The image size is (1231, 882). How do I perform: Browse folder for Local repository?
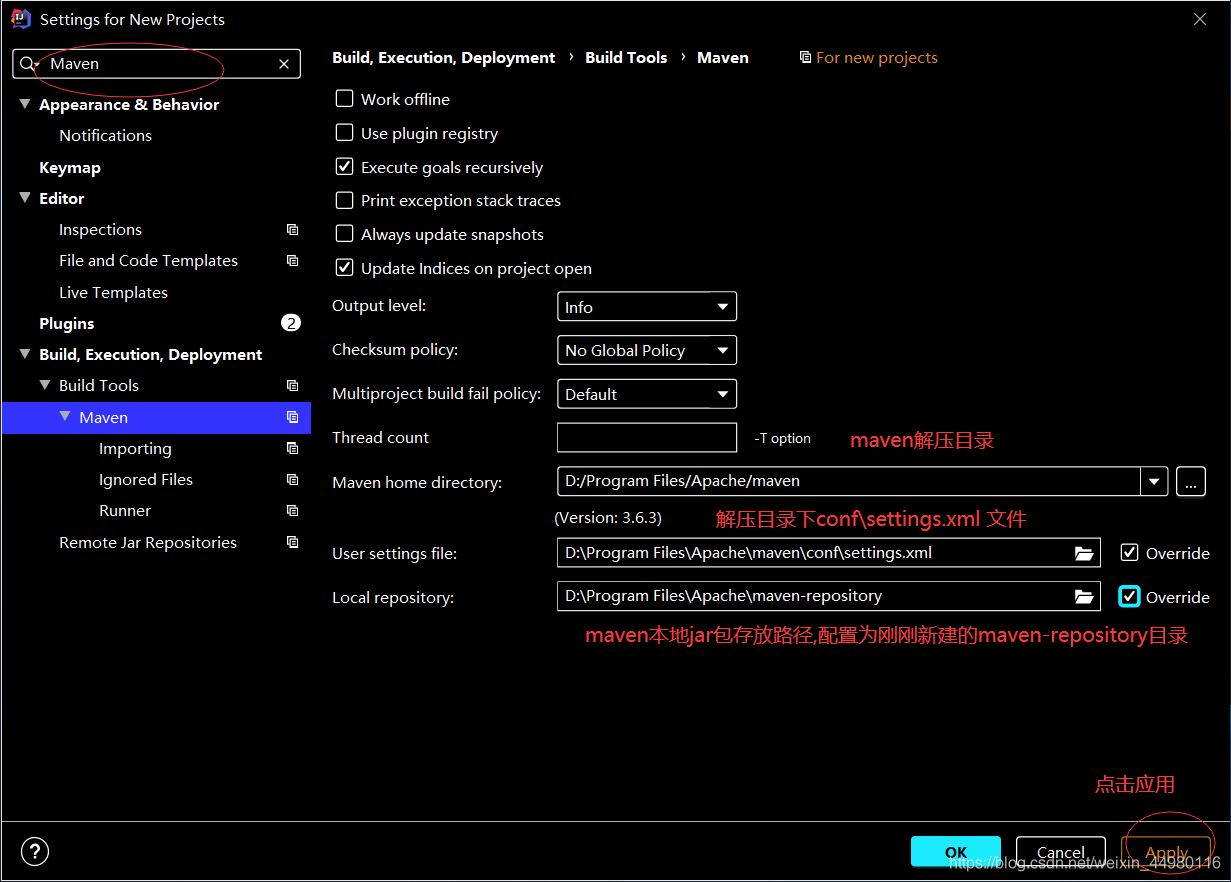(1084, 597)
